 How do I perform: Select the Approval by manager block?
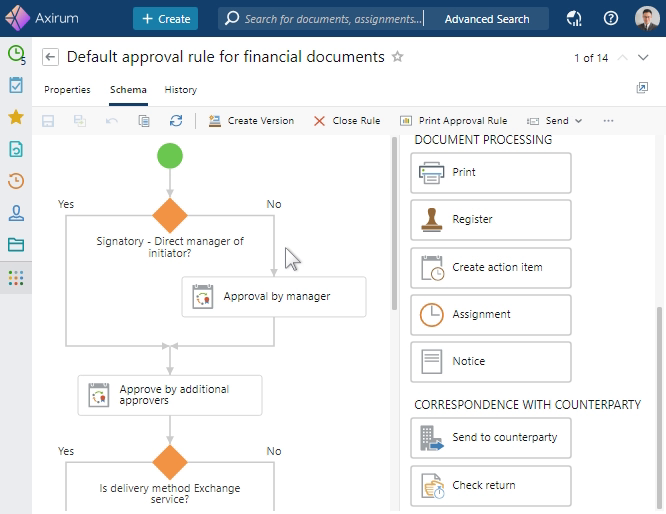click(274, 297)
